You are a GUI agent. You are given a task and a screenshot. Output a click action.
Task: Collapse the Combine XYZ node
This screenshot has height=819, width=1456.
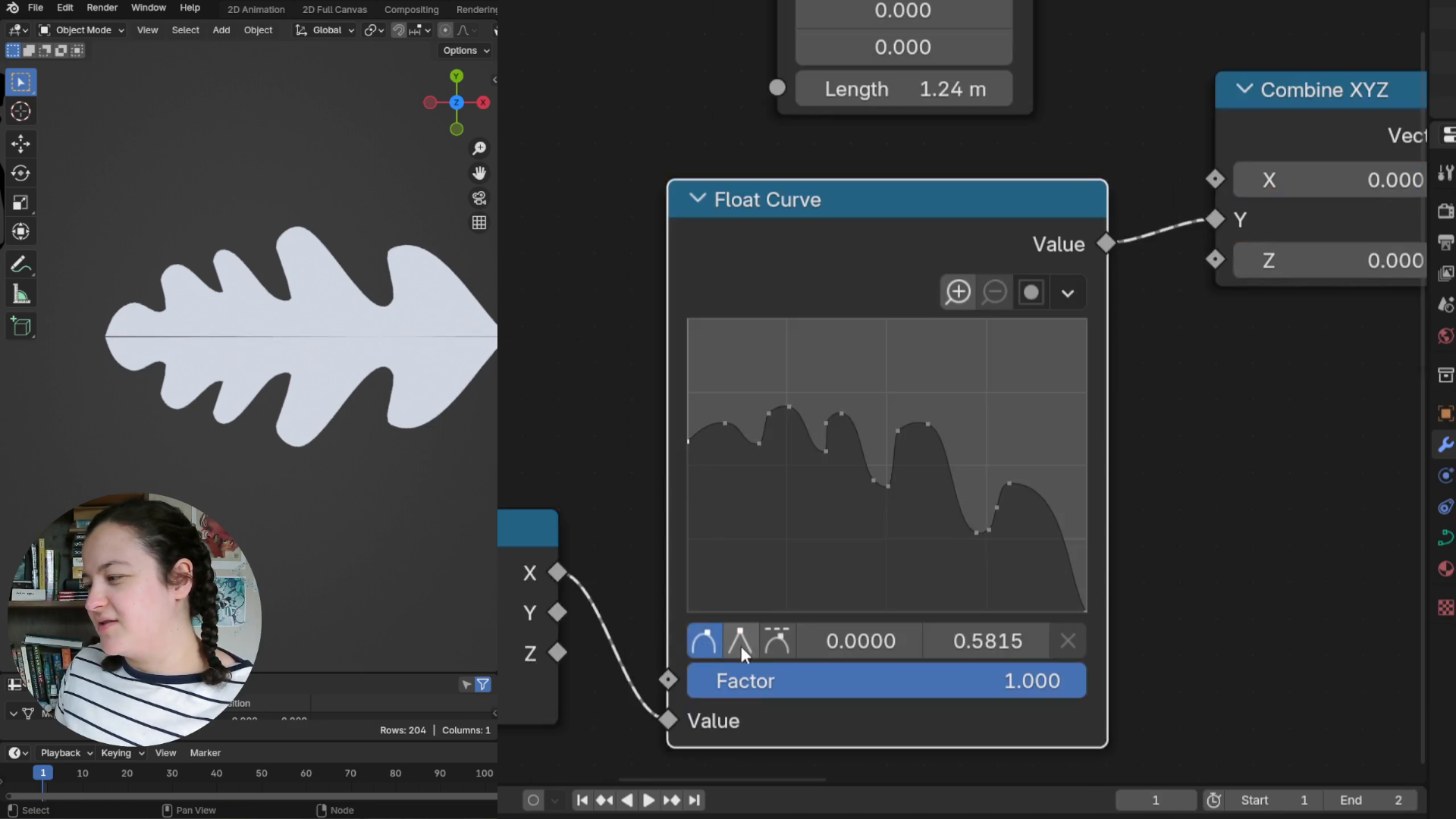1244,89
